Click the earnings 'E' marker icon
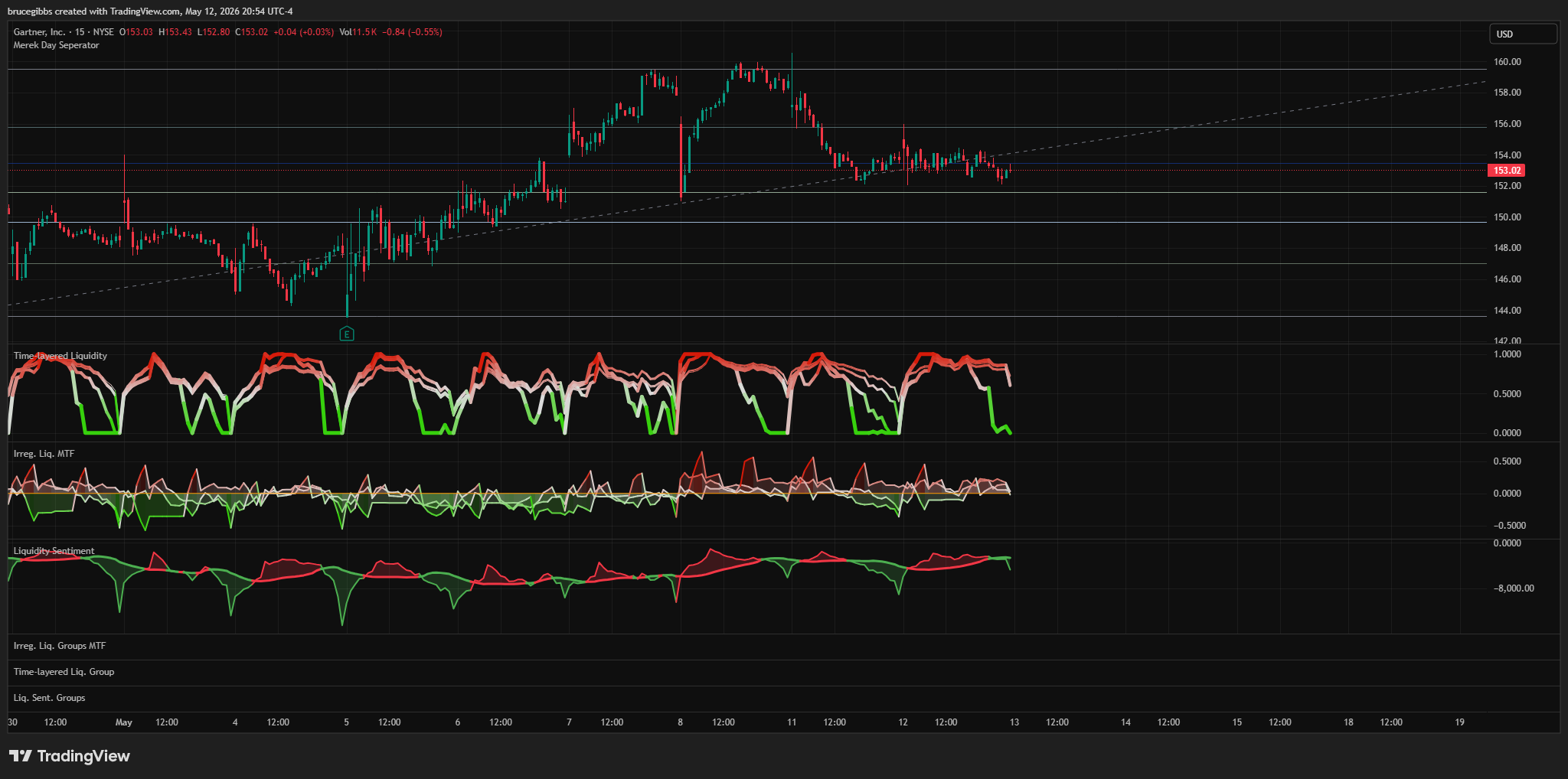Image resolution: width=1568 pixels, height=779 pixels. 347,334
